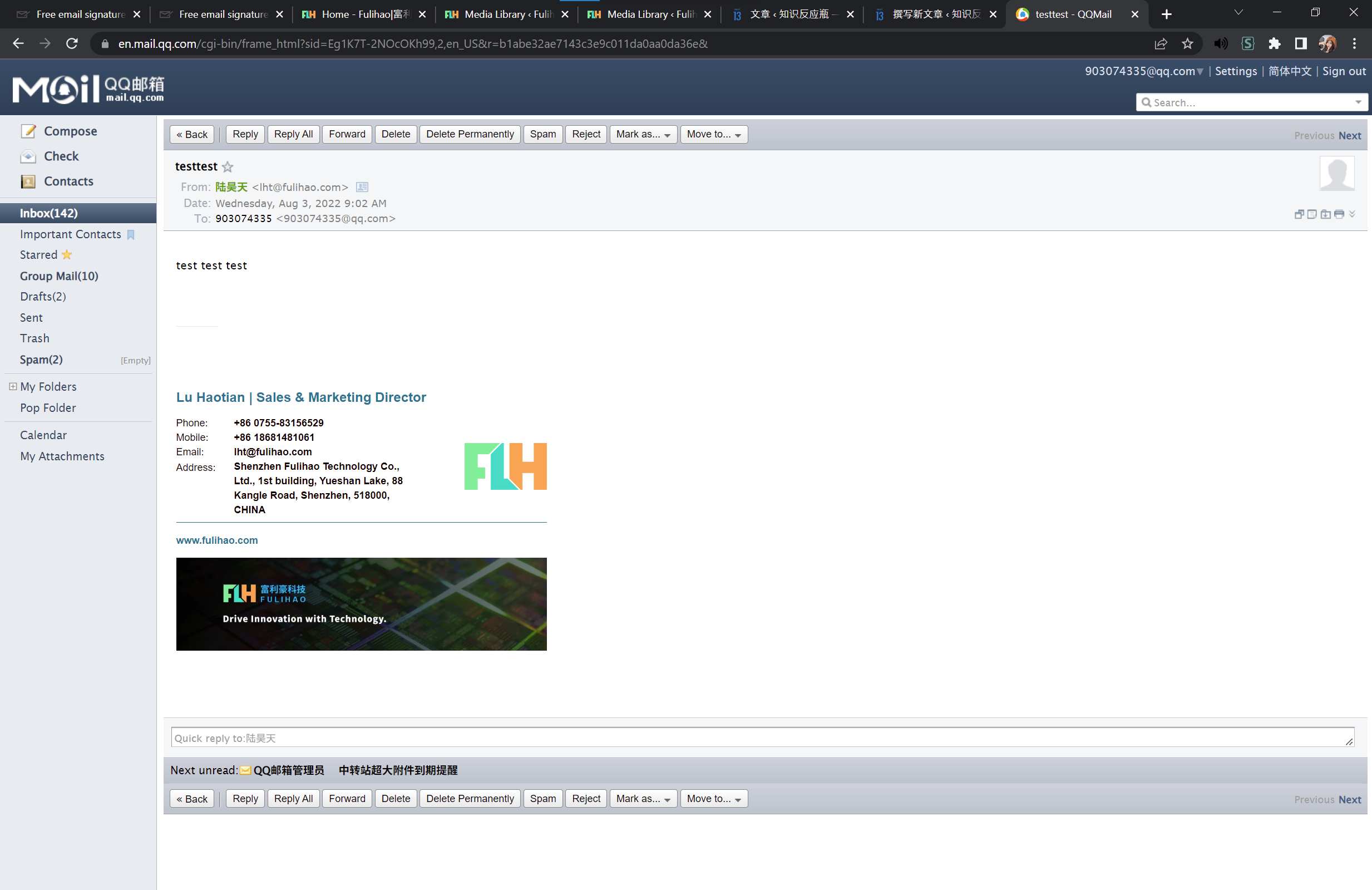
Task: Open Contacts page
Action: coord(68,181)
